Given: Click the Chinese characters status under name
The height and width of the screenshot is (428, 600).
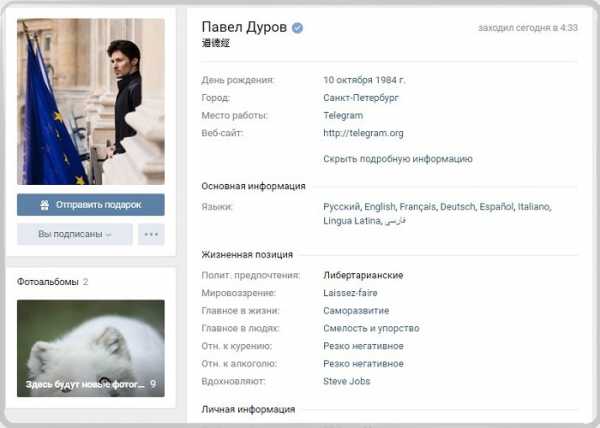Looking at the screenshot, I should tap(215, 43).
